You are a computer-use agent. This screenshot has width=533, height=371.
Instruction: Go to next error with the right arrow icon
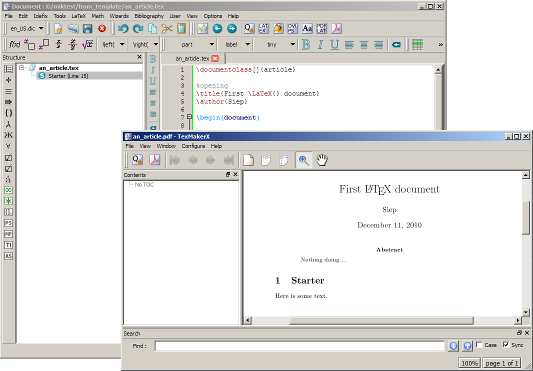click(x=232, y=29)
